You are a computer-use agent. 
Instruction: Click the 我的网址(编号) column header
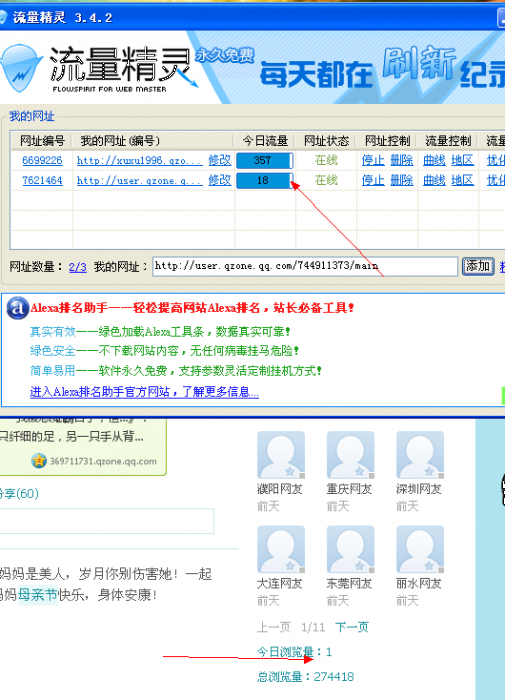coord(153,141)
